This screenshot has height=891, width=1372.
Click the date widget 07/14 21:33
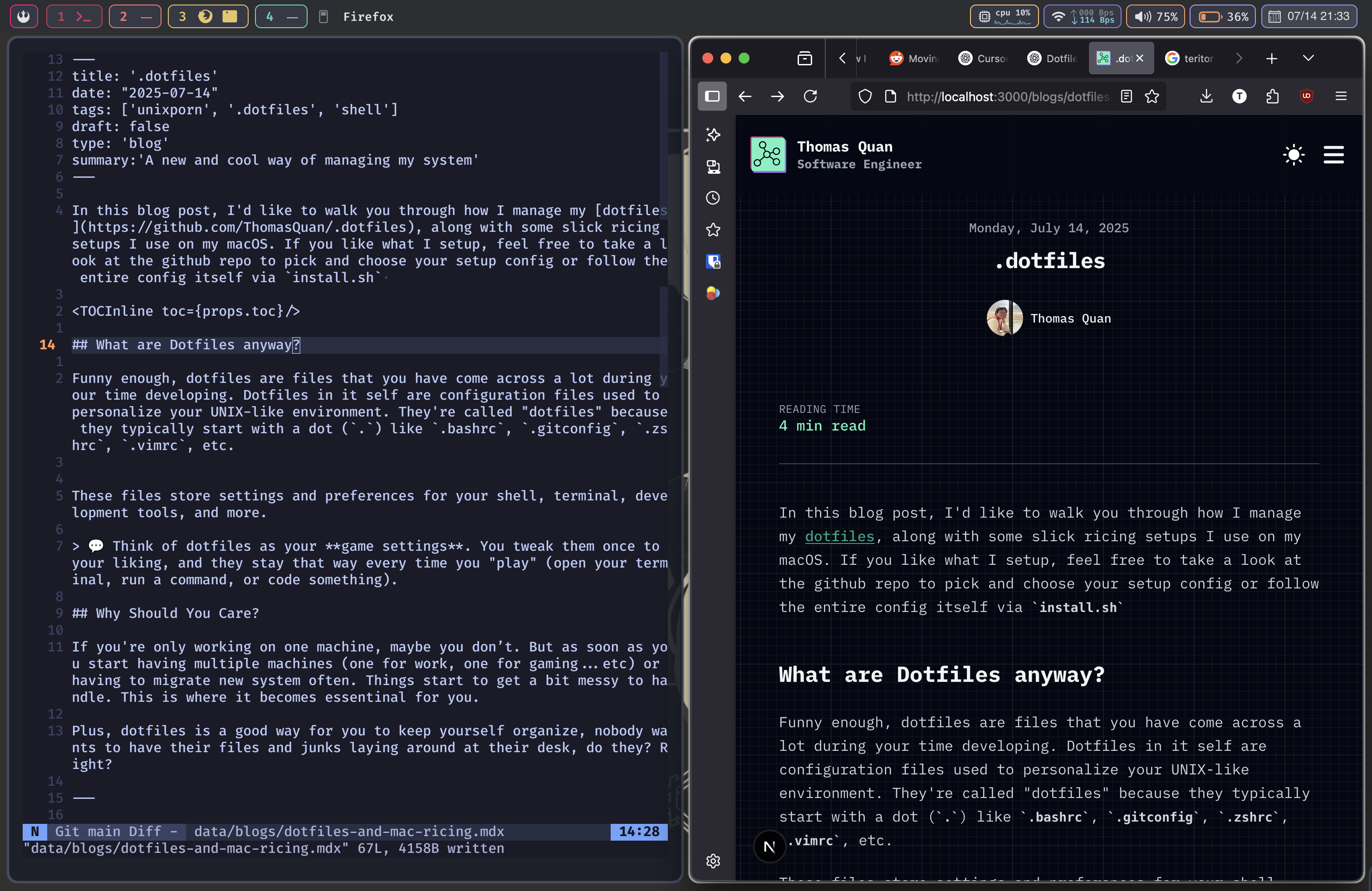pos(1310,16)
